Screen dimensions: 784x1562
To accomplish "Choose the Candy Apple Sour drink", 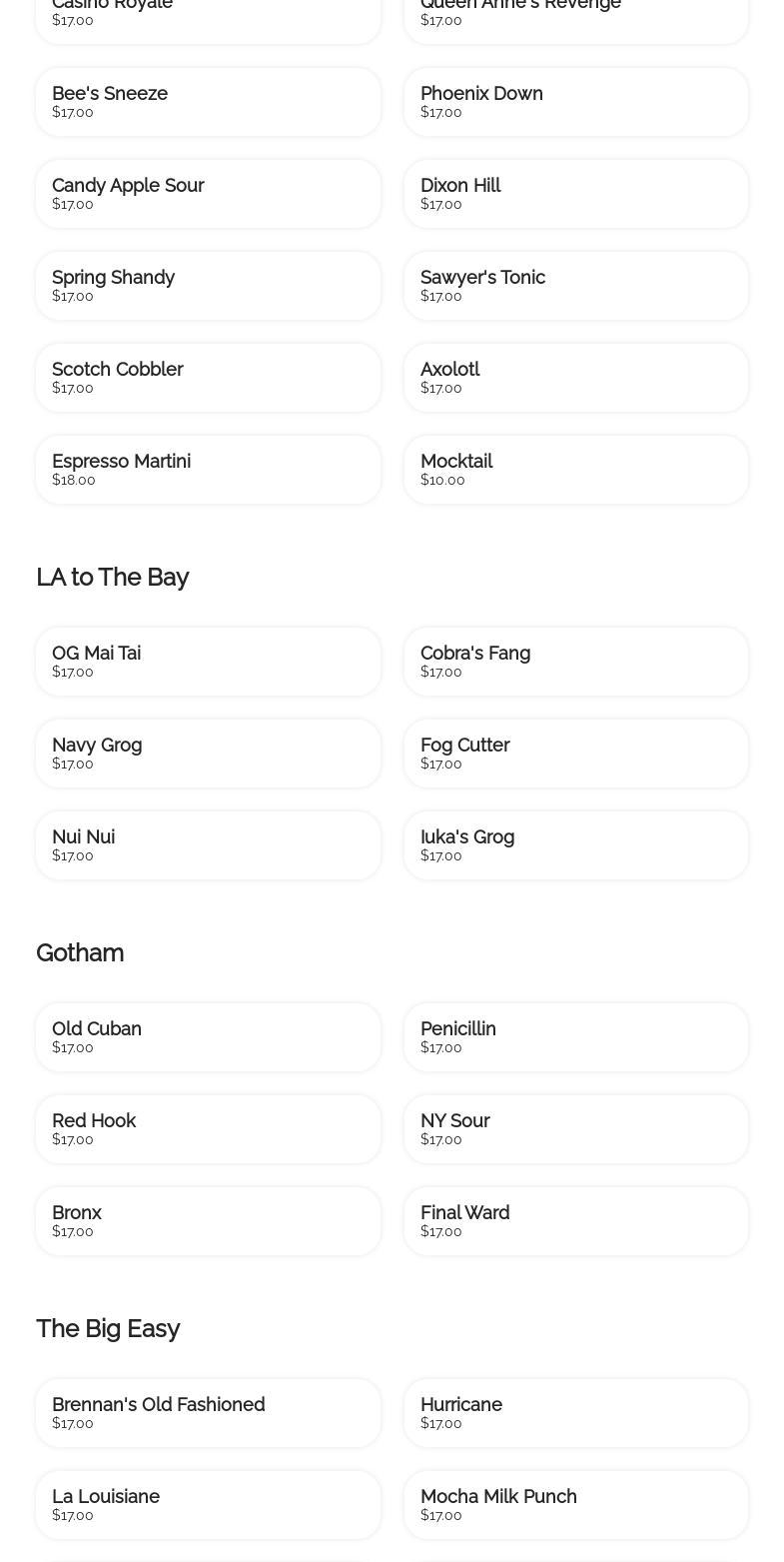I will [208, 194].
